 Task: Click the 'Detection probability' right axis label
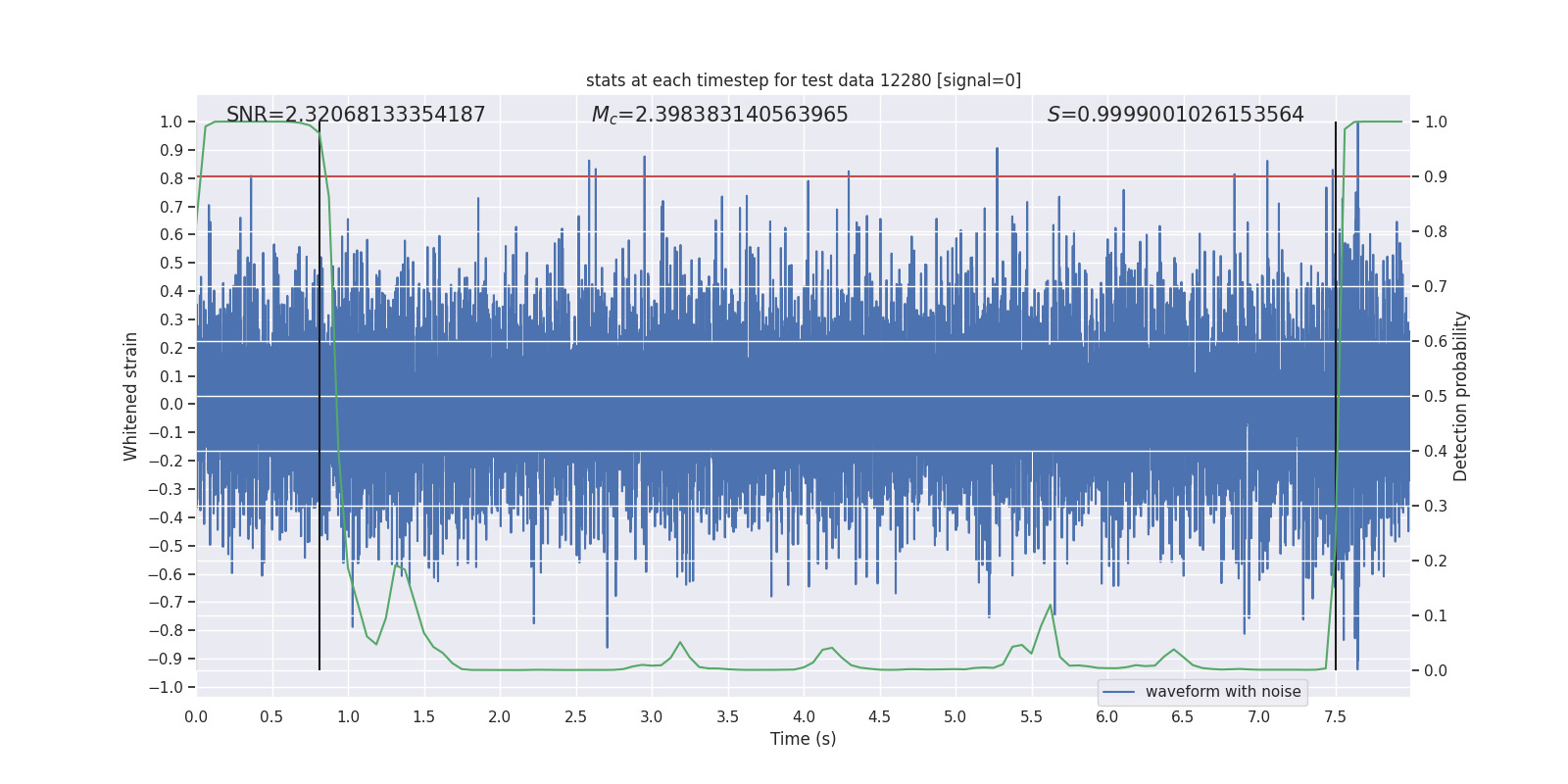(x=1461, y=396)
